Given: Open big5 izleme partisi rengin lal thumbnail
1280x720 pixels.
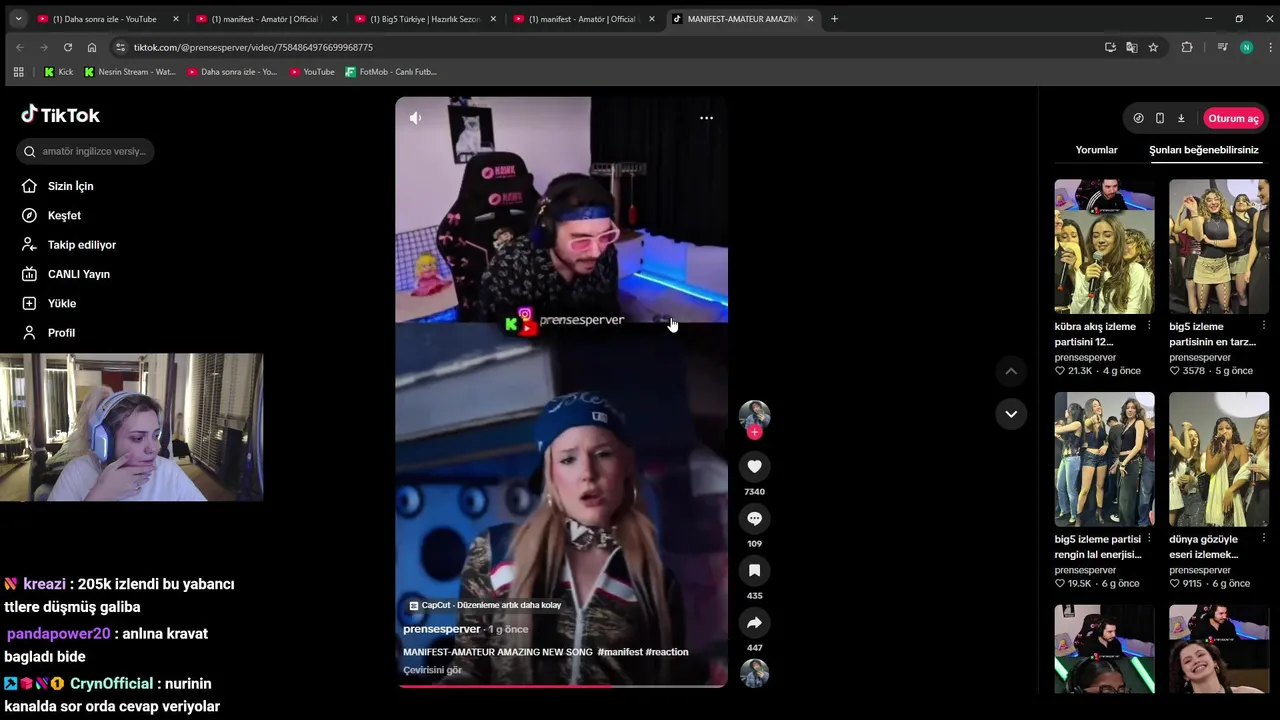Looking at the screenshot, I should coord(1104,459).
